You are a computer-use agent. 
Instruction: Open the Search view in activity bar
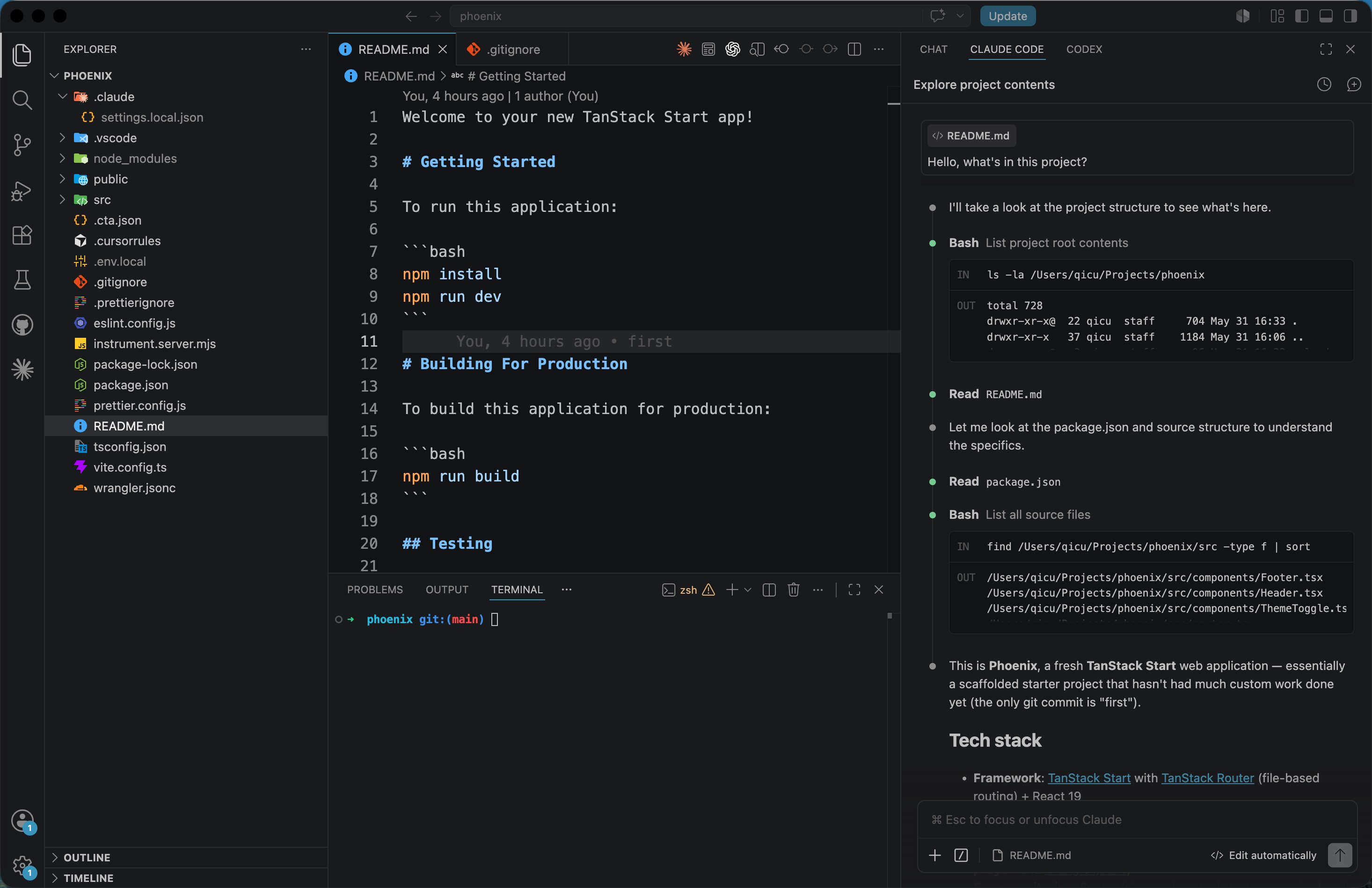[22, 100]
